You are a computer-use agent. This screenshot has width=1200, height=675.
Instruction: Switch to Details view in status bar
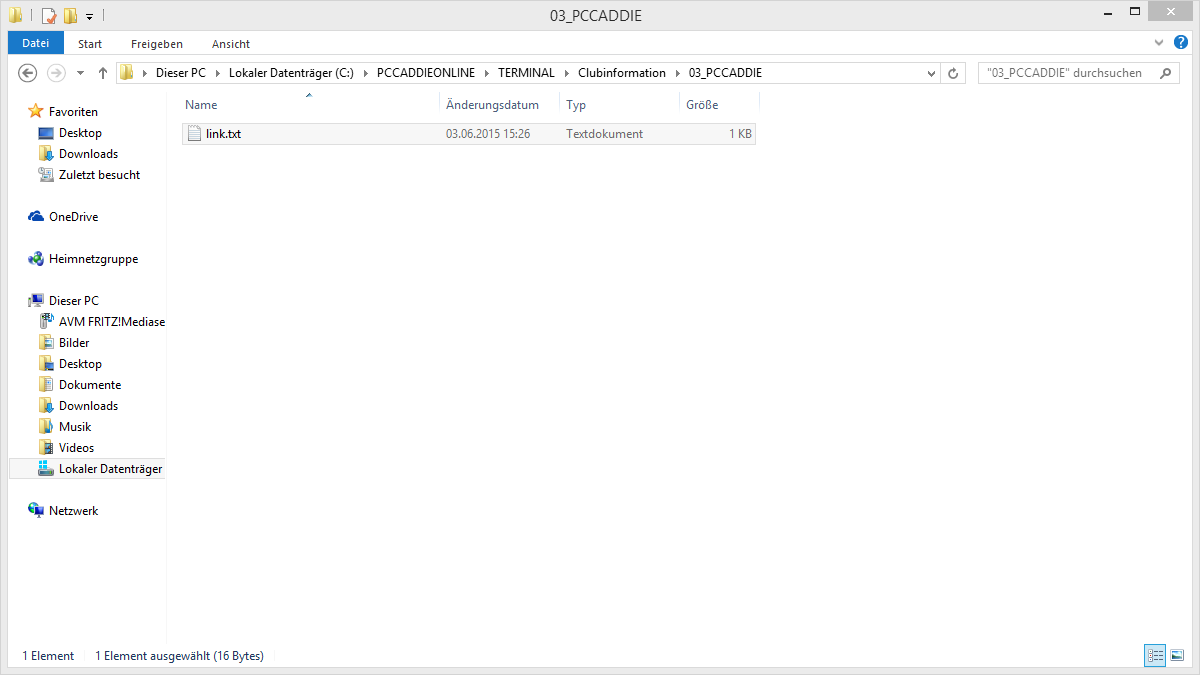pos(1156,656)
